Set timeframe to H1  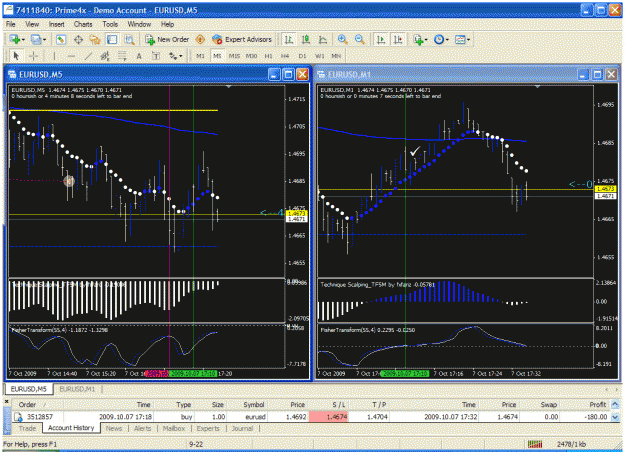(x=268, y=56)
